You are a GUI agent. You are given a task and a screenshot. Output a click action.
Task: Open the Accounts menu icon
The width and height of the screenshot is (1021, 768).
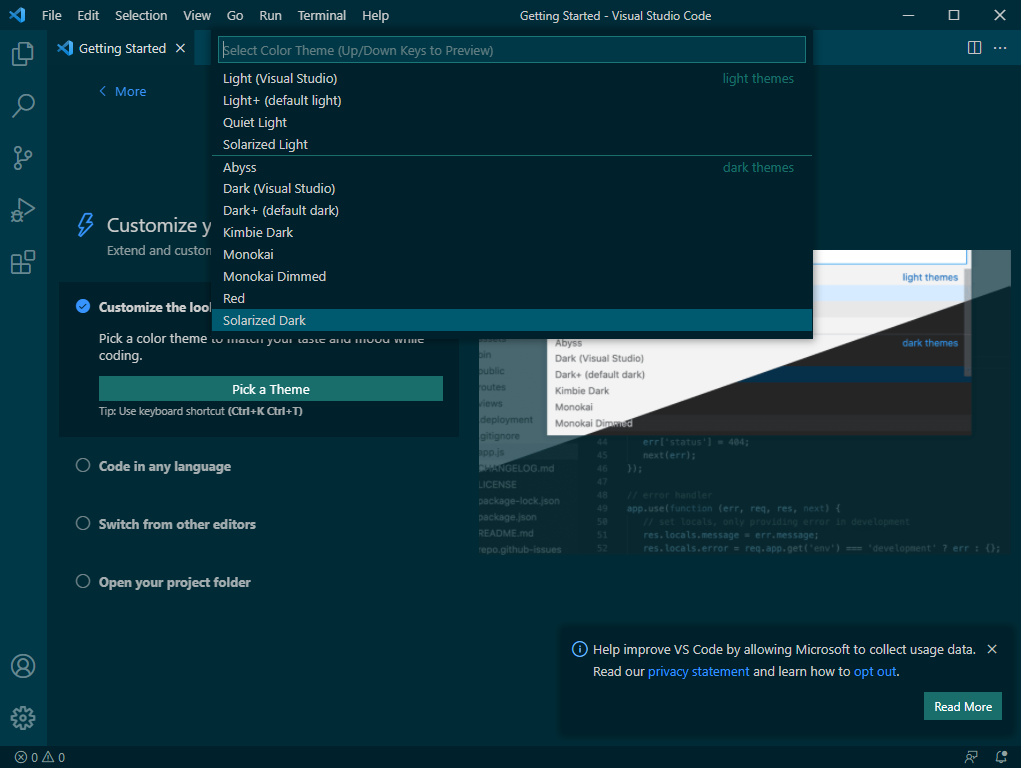(x=23, y=666)
